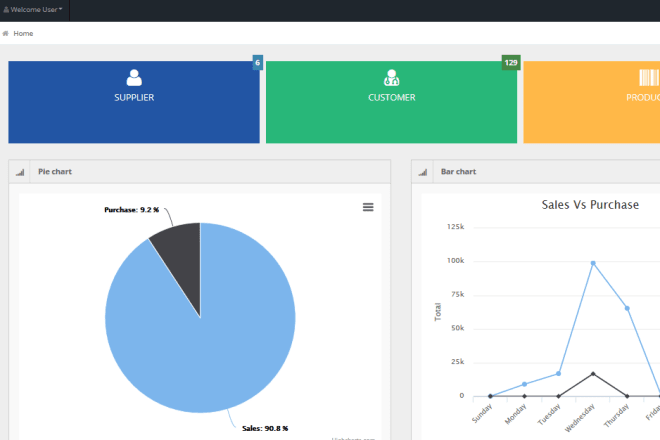Screen dimensions: 660x440
Task: Click the 125k y-axis value
Action: tap(455, 227)
